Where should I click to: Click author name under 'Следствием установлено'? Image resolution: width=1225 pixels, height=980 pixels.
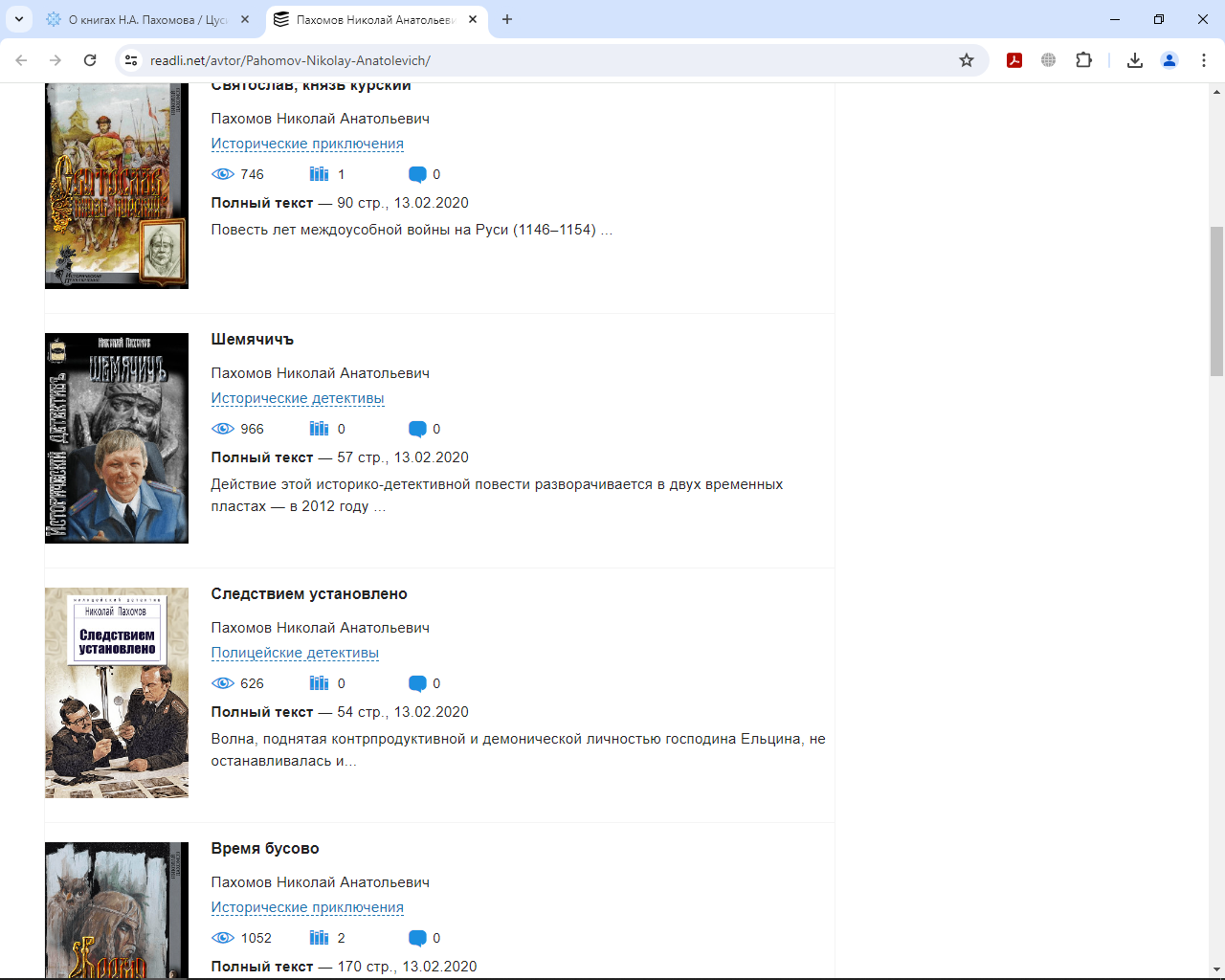tap(320, 628)
